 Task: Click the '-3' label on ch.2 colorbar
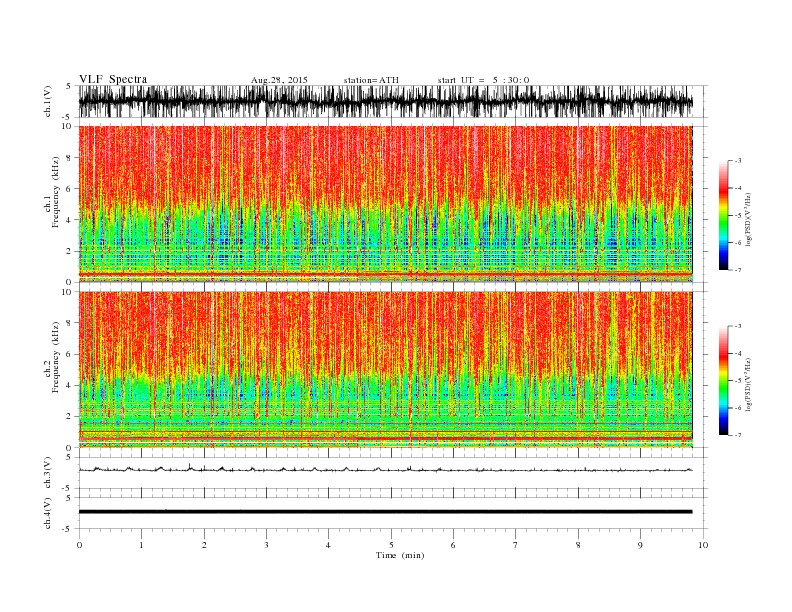coord(737,326)
